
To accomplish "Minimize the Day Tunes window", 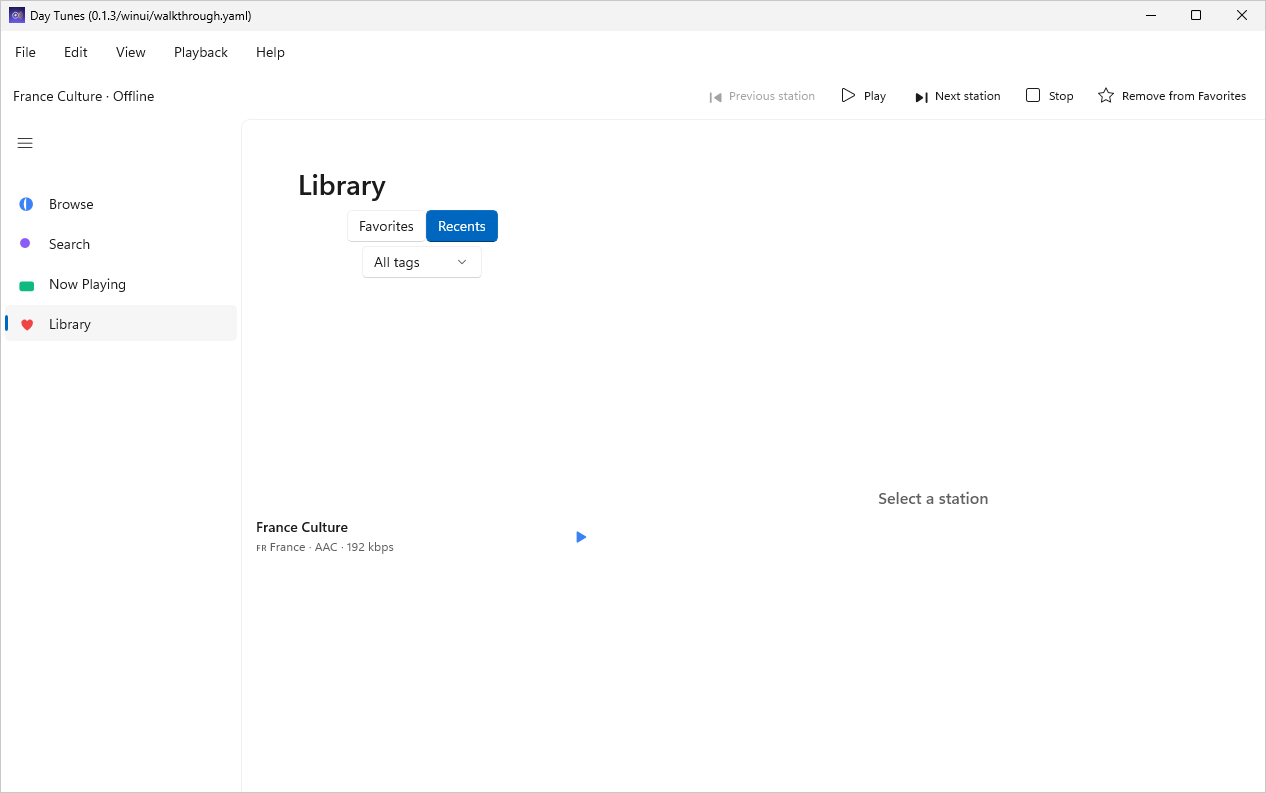I will (1150, 15).
